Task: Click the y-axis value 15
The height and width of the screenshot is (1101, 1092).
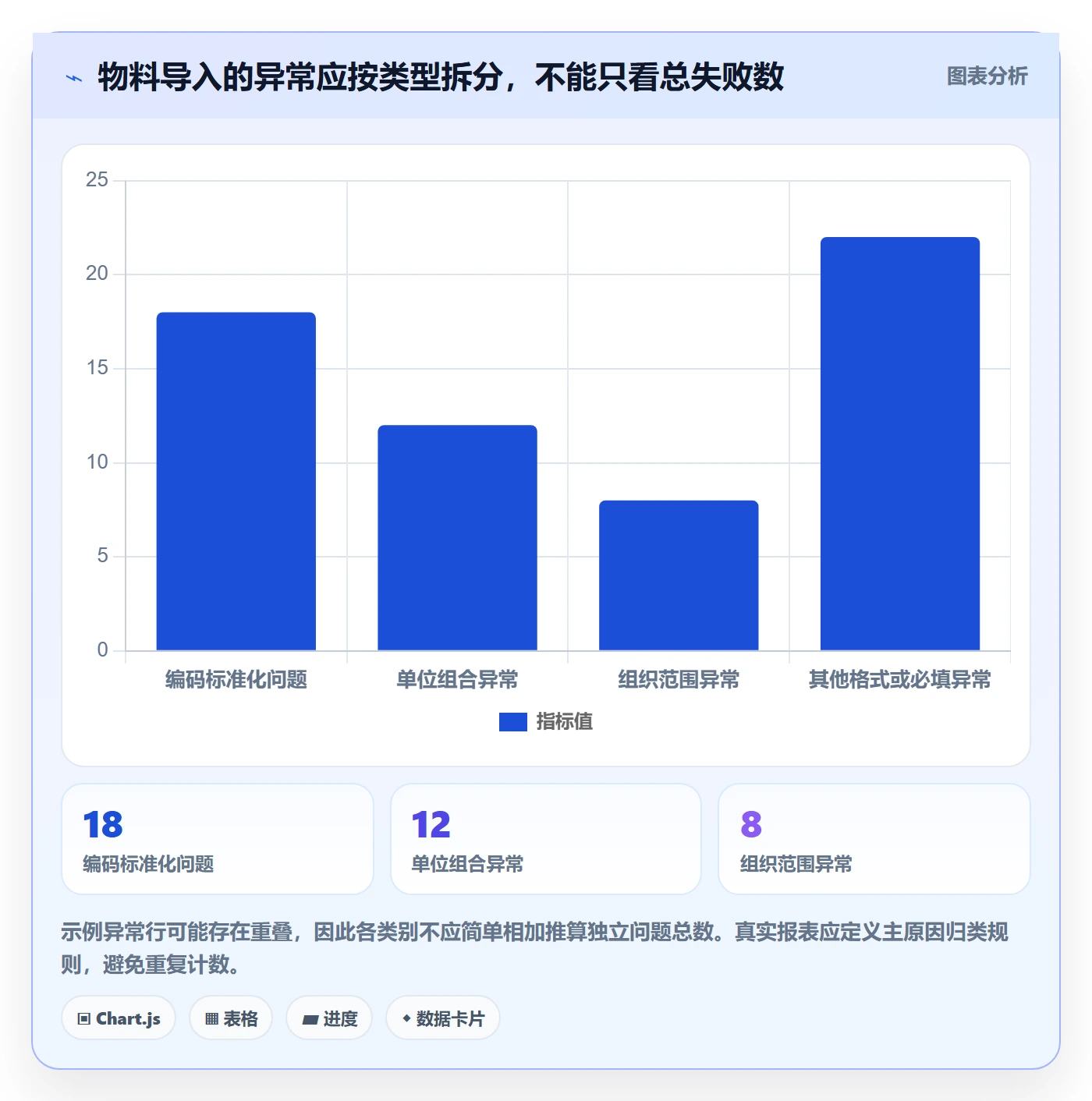Action: [97, 368]
